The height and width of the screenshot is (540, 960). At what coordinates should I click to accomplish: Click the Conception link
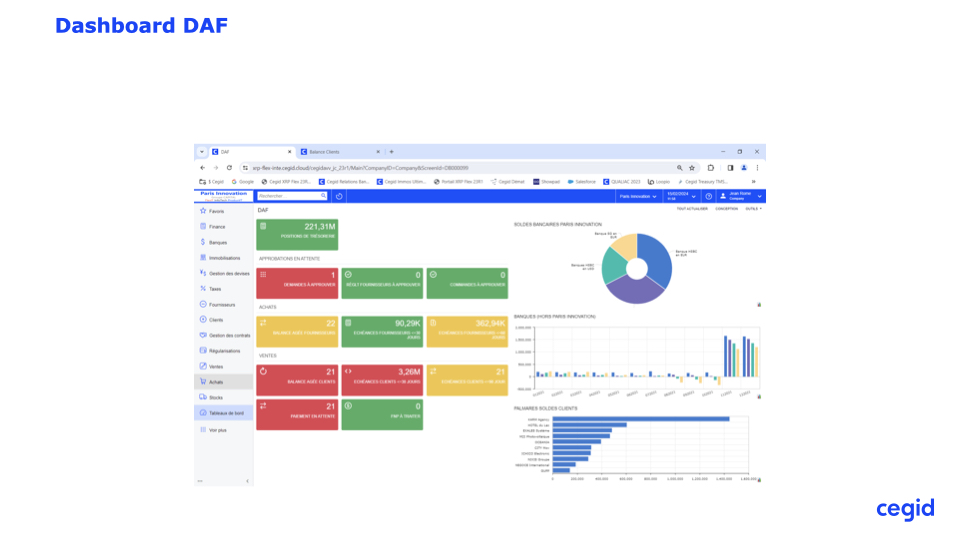(x=726, y=209)
